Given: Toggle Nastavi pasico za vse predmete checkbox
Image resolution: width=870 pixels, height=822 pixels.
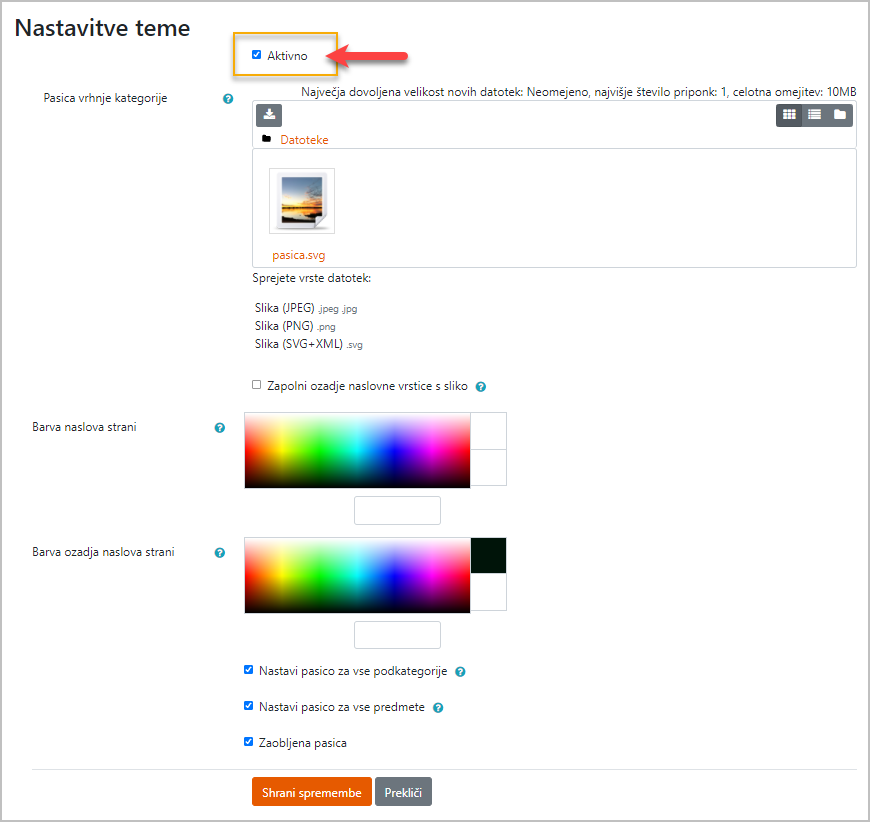Looking at the screenshot, I should tap(249, 705).
